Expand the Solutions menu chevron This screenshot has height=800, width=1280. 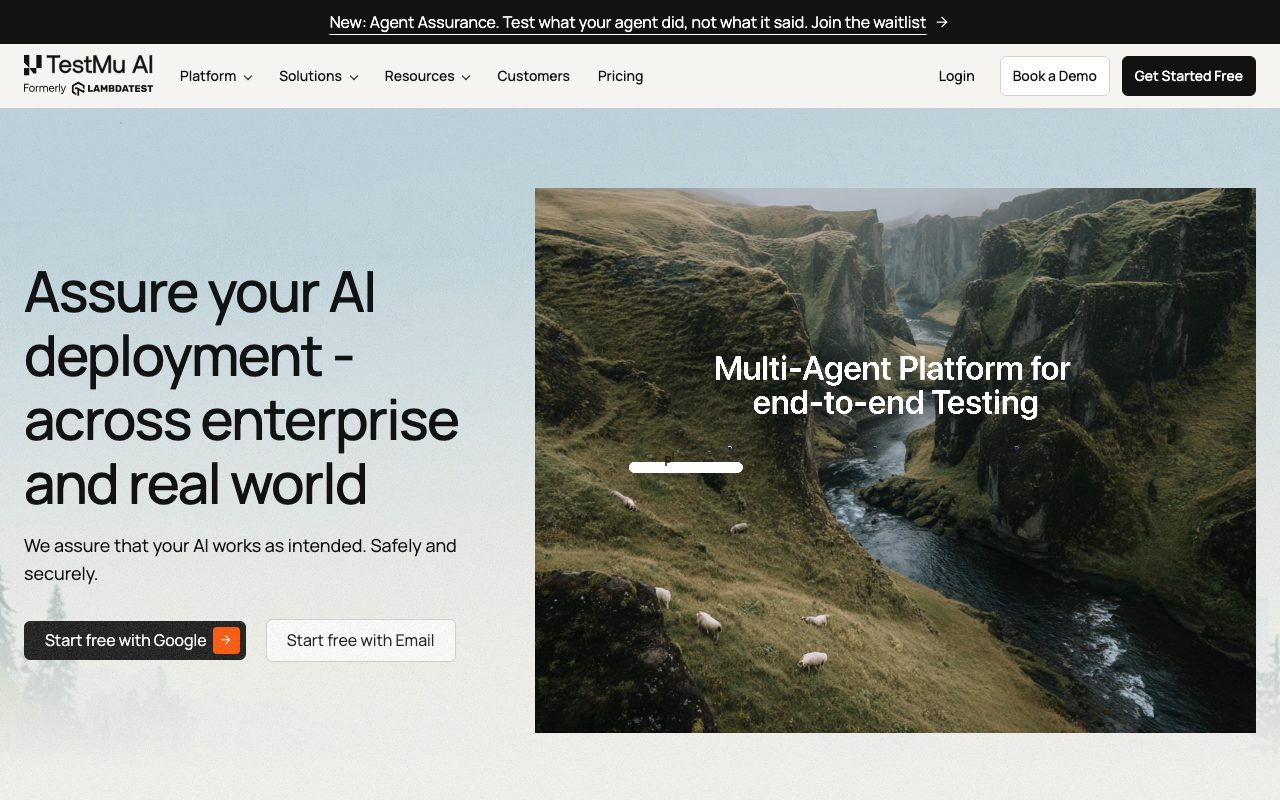(353, 77)
